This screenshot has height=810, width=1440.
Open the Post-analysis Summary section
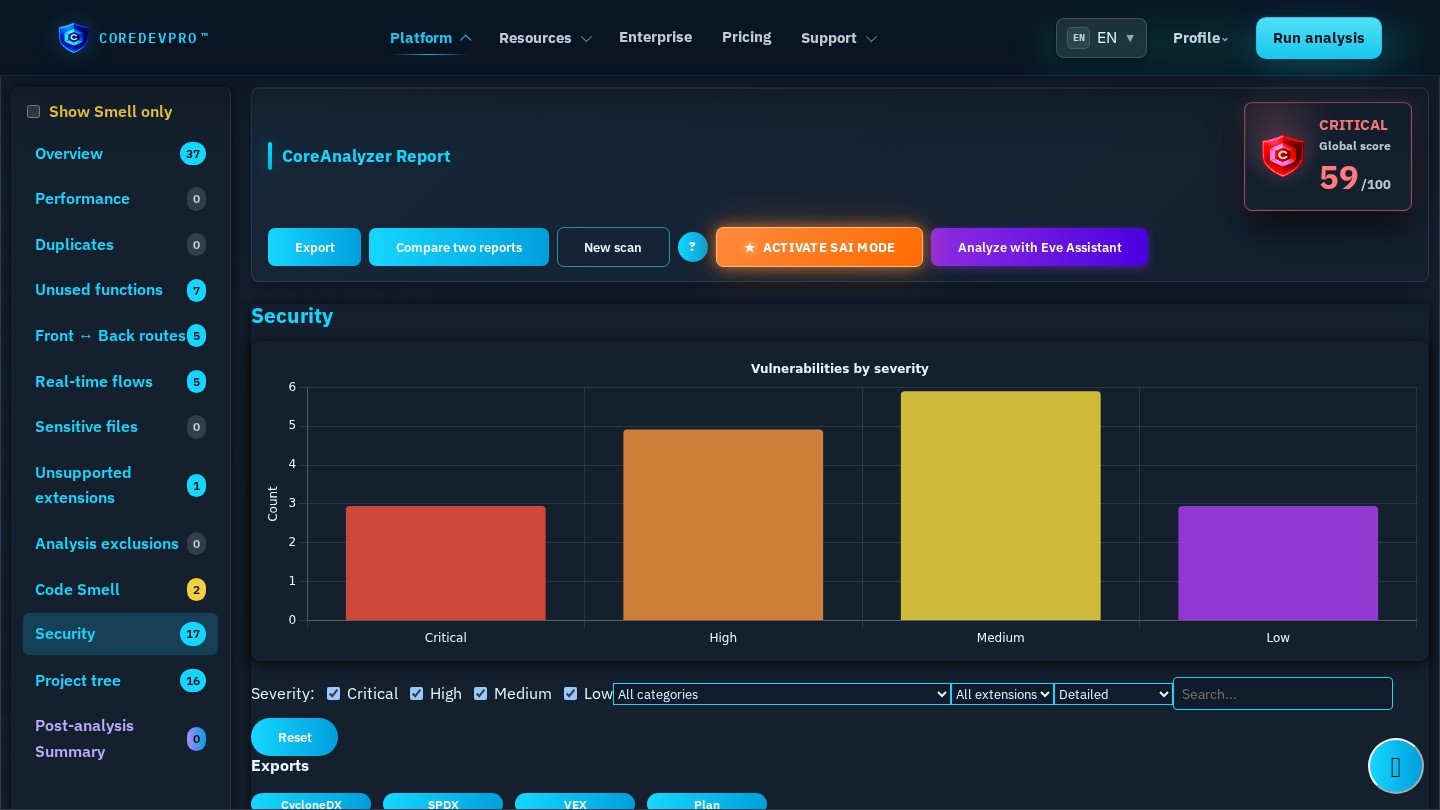pyautogui.click(x=120, y=739)
